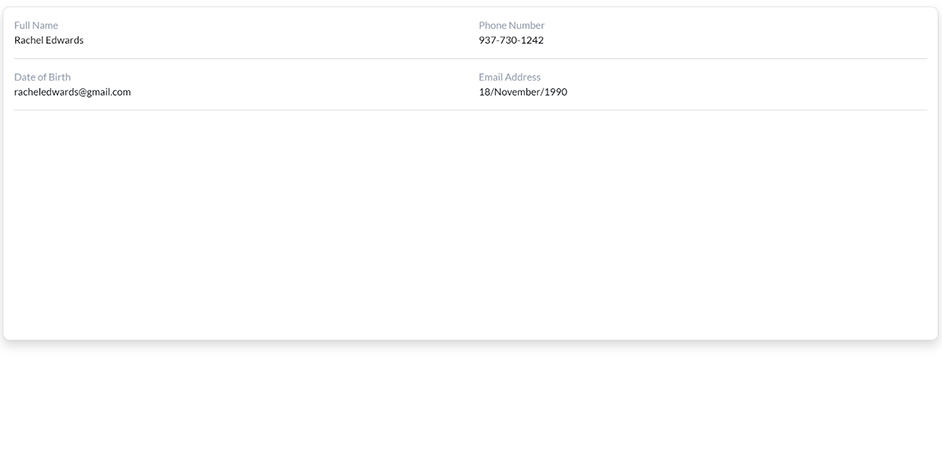Click the word "Number" in the label
The height and width of the screenshot is (455, 942).
click(x=527, y=25)
